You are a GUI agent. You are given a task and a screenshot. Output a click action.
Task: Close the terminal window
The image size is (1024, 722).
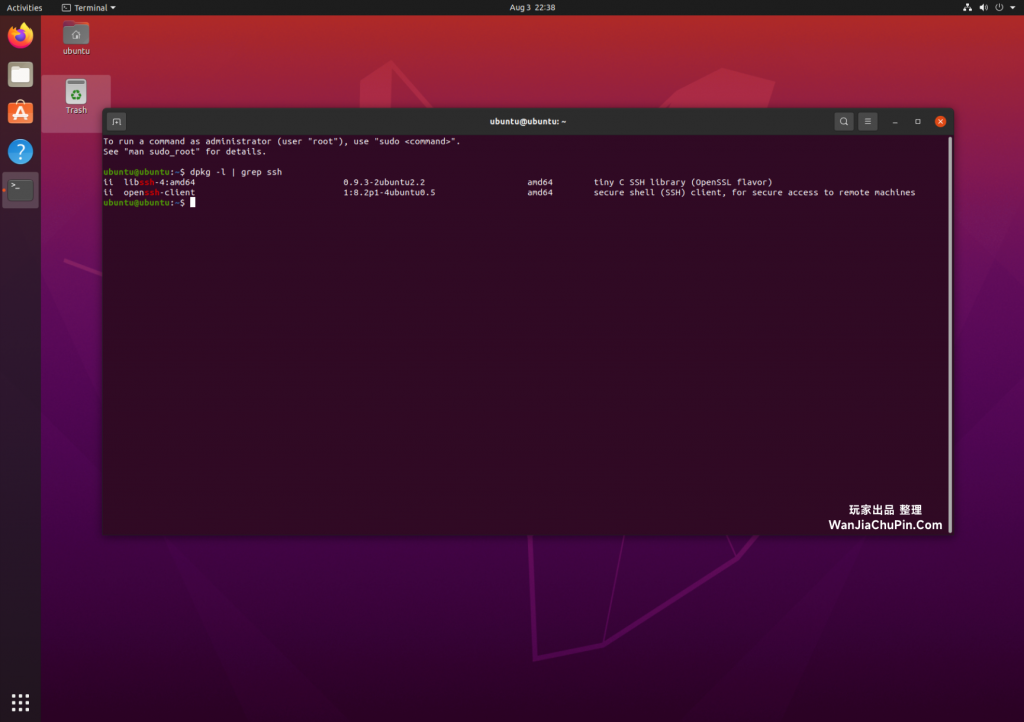coord(940,121)
